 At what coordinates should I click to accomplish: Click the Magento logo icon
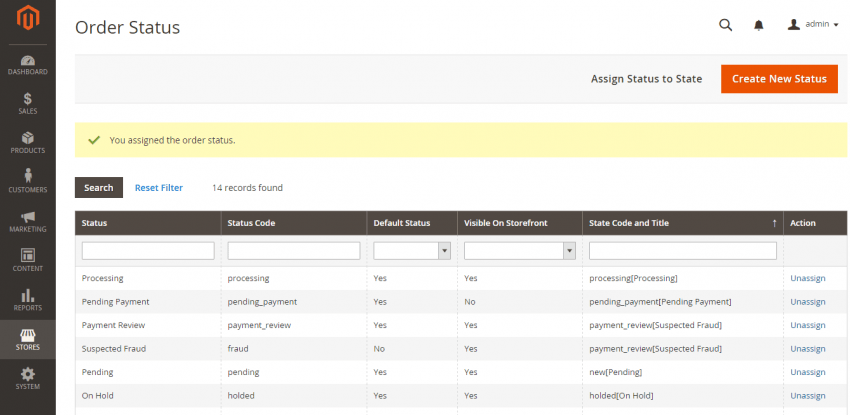coord(28,18)
